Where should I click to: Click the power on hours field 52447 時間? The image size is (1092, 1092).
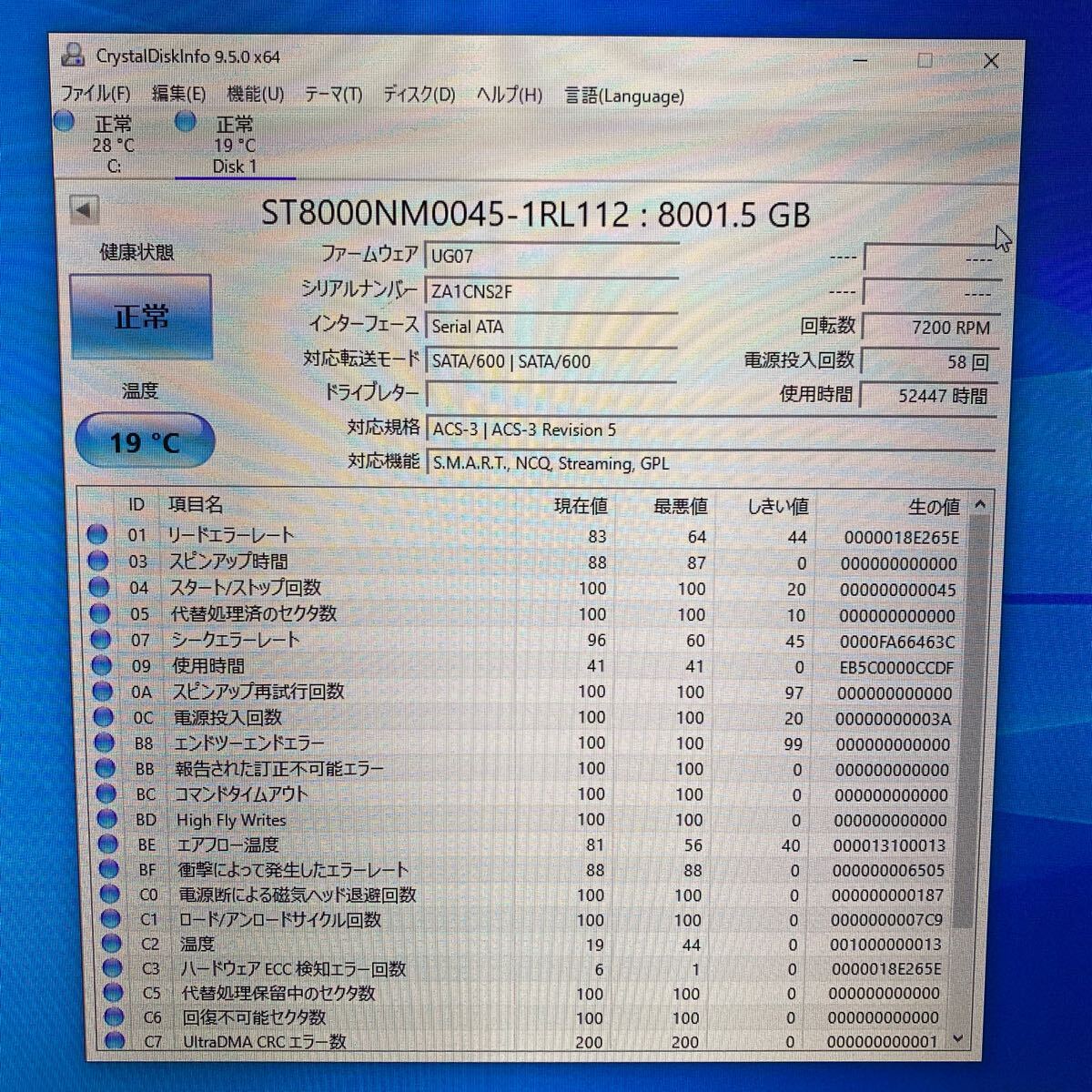click(930, 396)
